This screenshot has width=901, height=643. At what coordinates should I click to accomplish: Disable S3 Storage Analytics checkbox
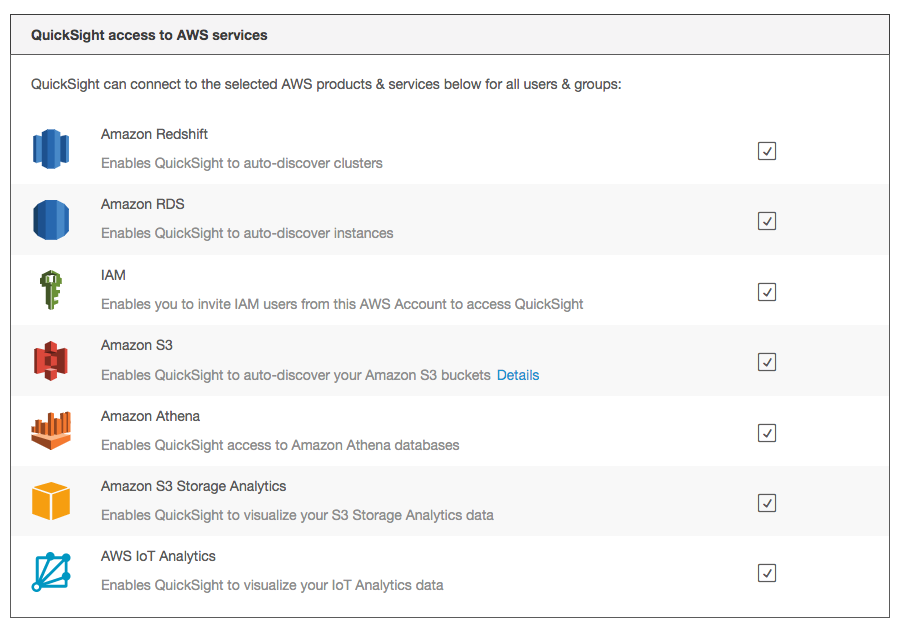[x=767, y=503]
